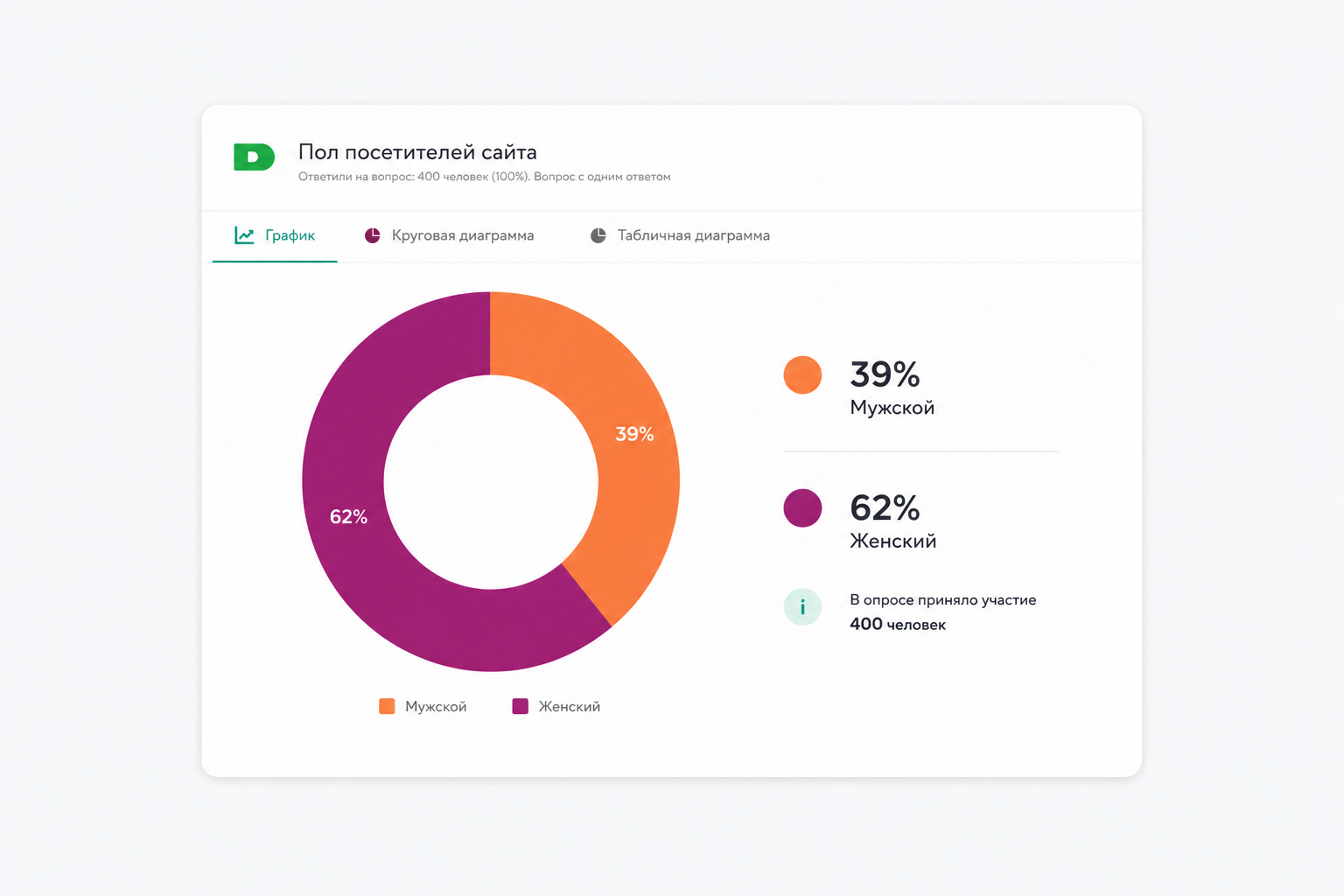
Task: Click the large 62% value on right
Action: pos(885,507)
